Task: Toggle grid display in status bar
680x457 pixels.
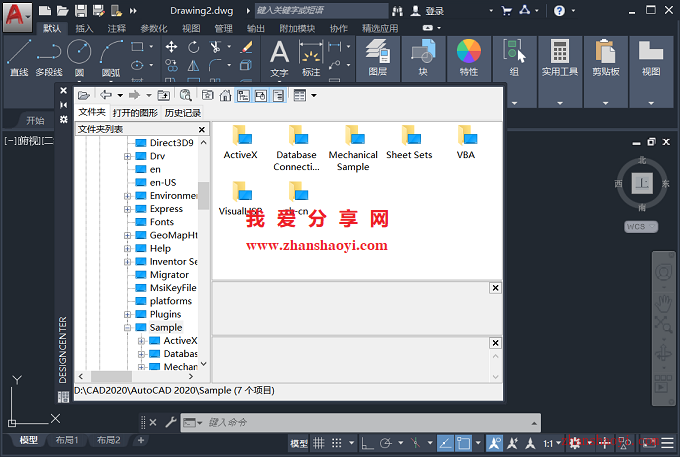Action: click(x=319, y=443)
